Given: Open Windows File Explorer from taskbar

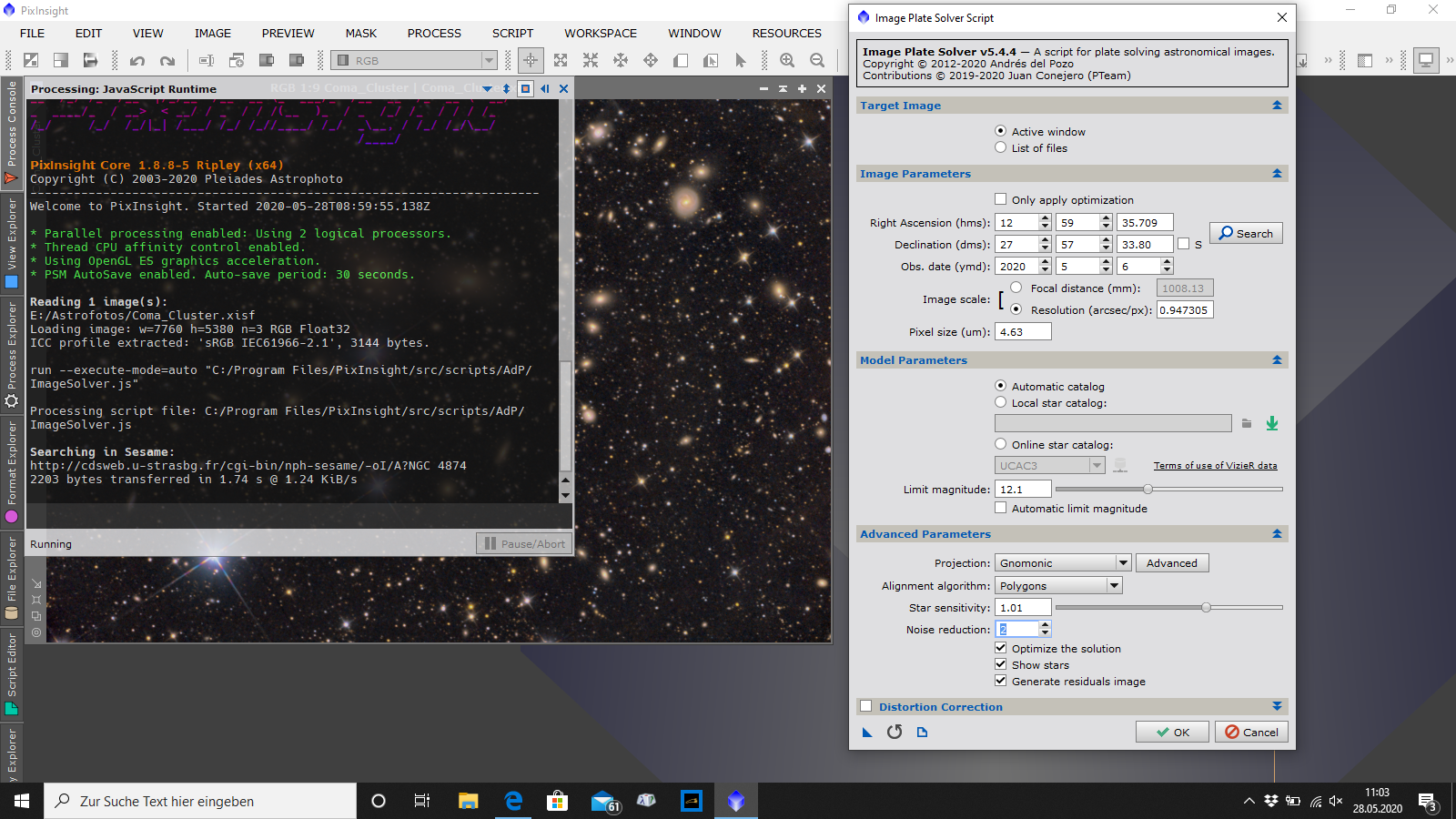Looking at the screenshot, I should click(x=468, y=801).
